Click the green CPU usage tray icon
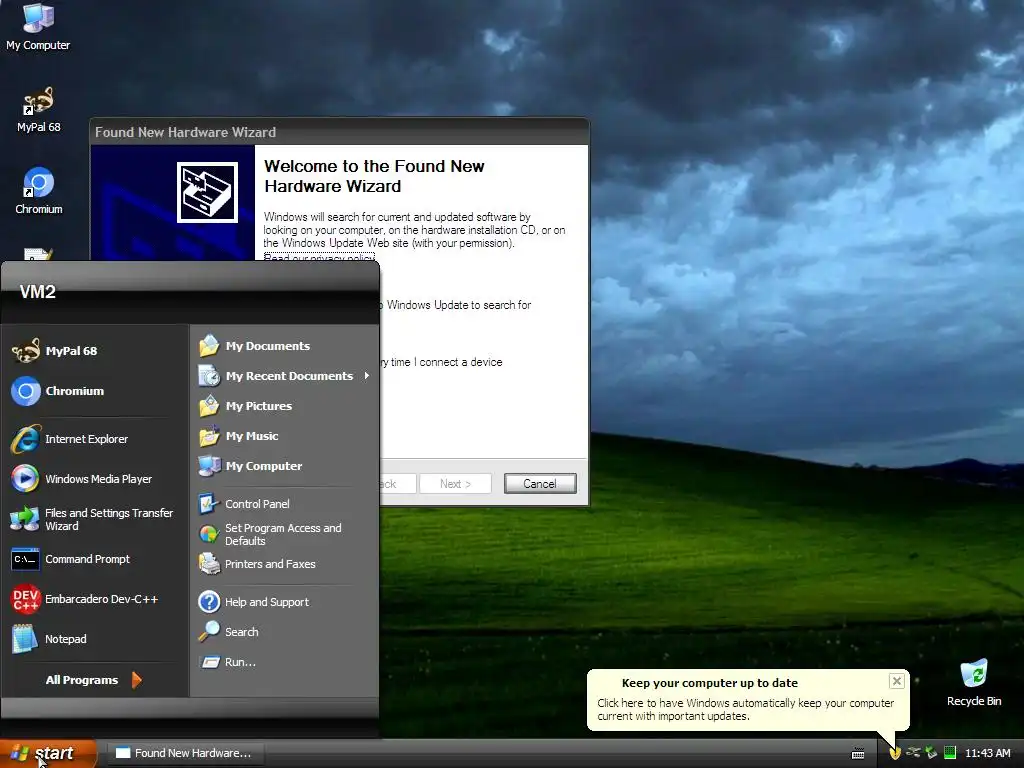 (950, 753)
